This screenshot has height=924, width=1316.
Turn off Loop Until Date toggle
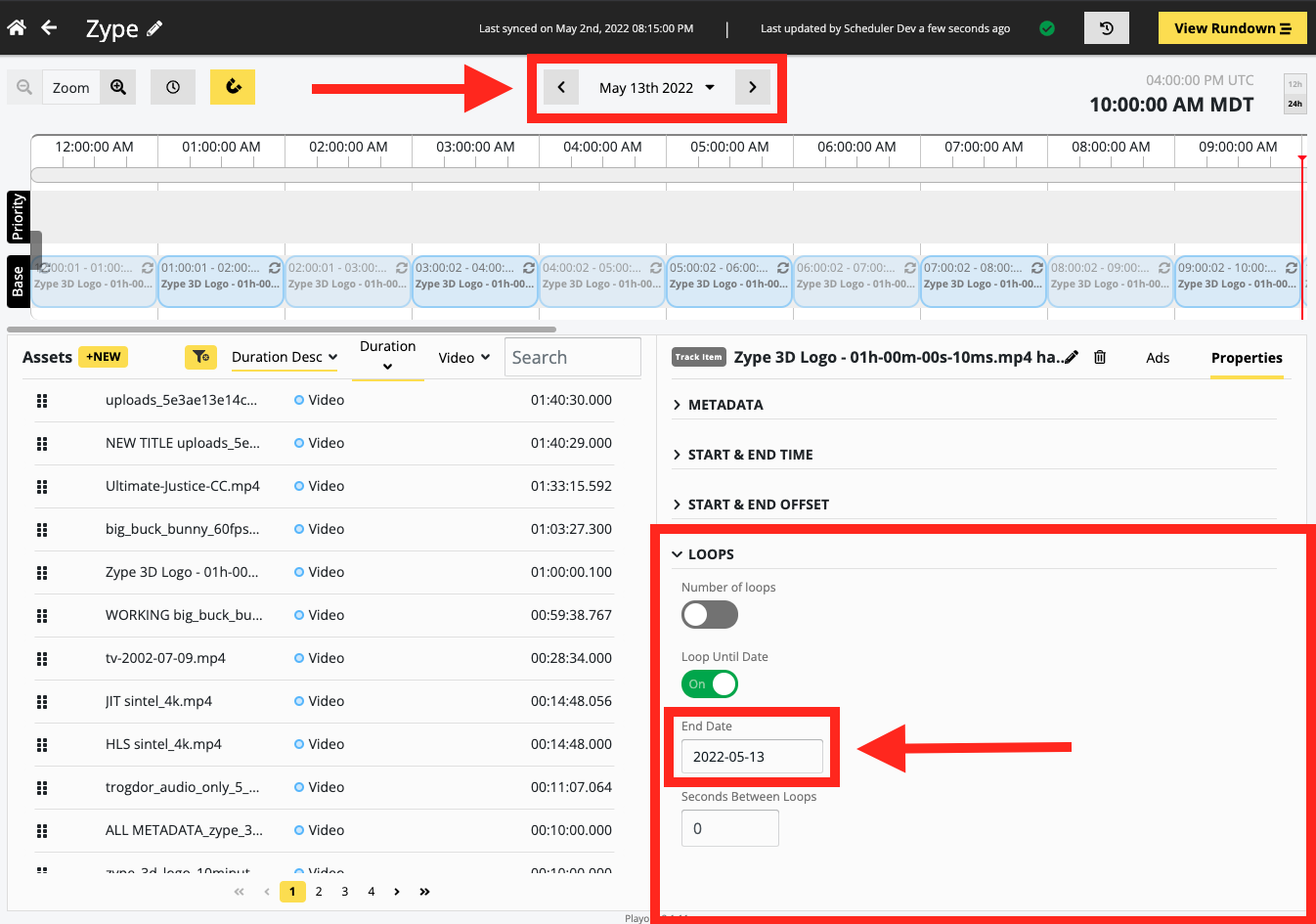coord(710,684)
